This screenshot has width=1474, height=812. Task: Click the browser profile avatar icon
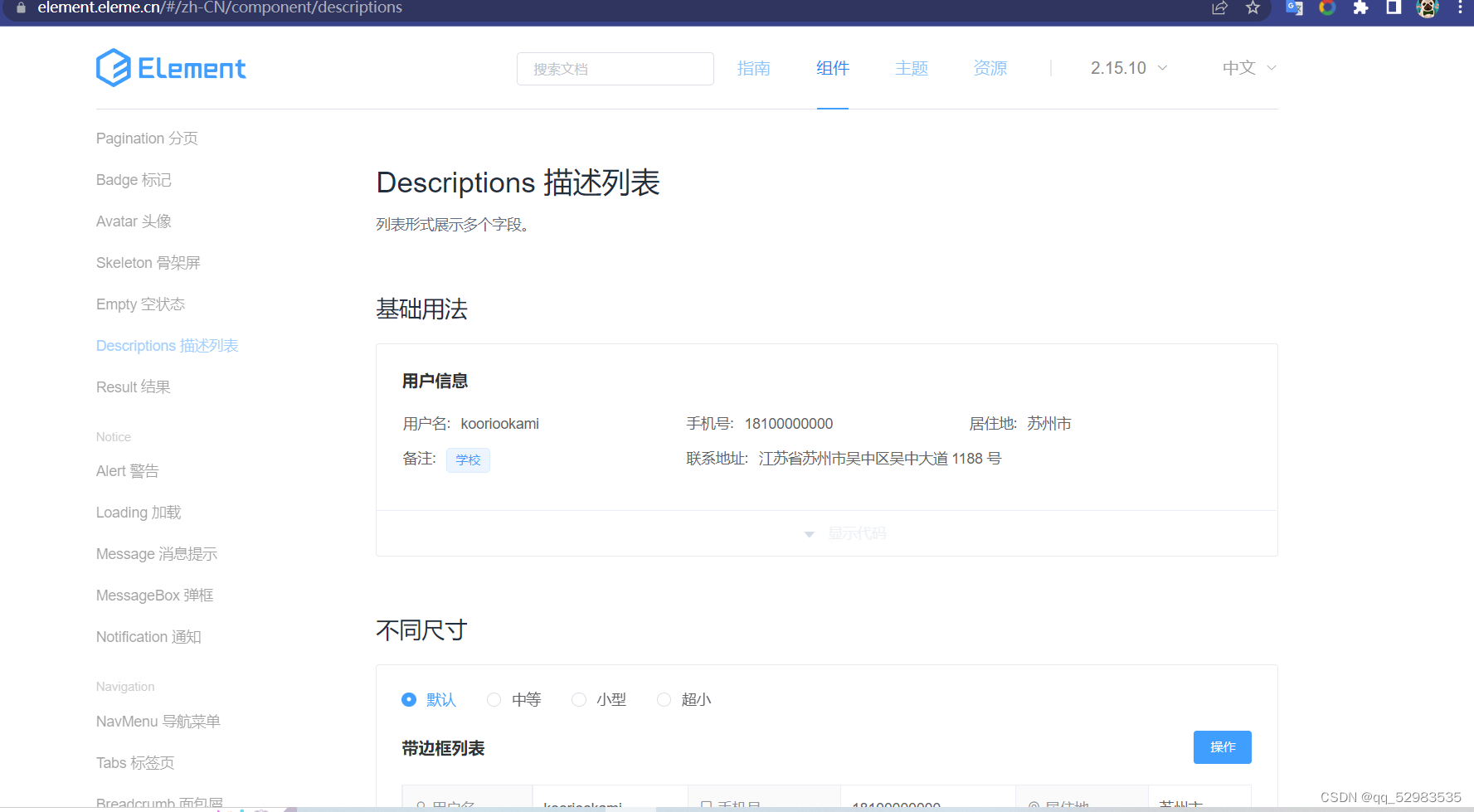[1428, 8]
